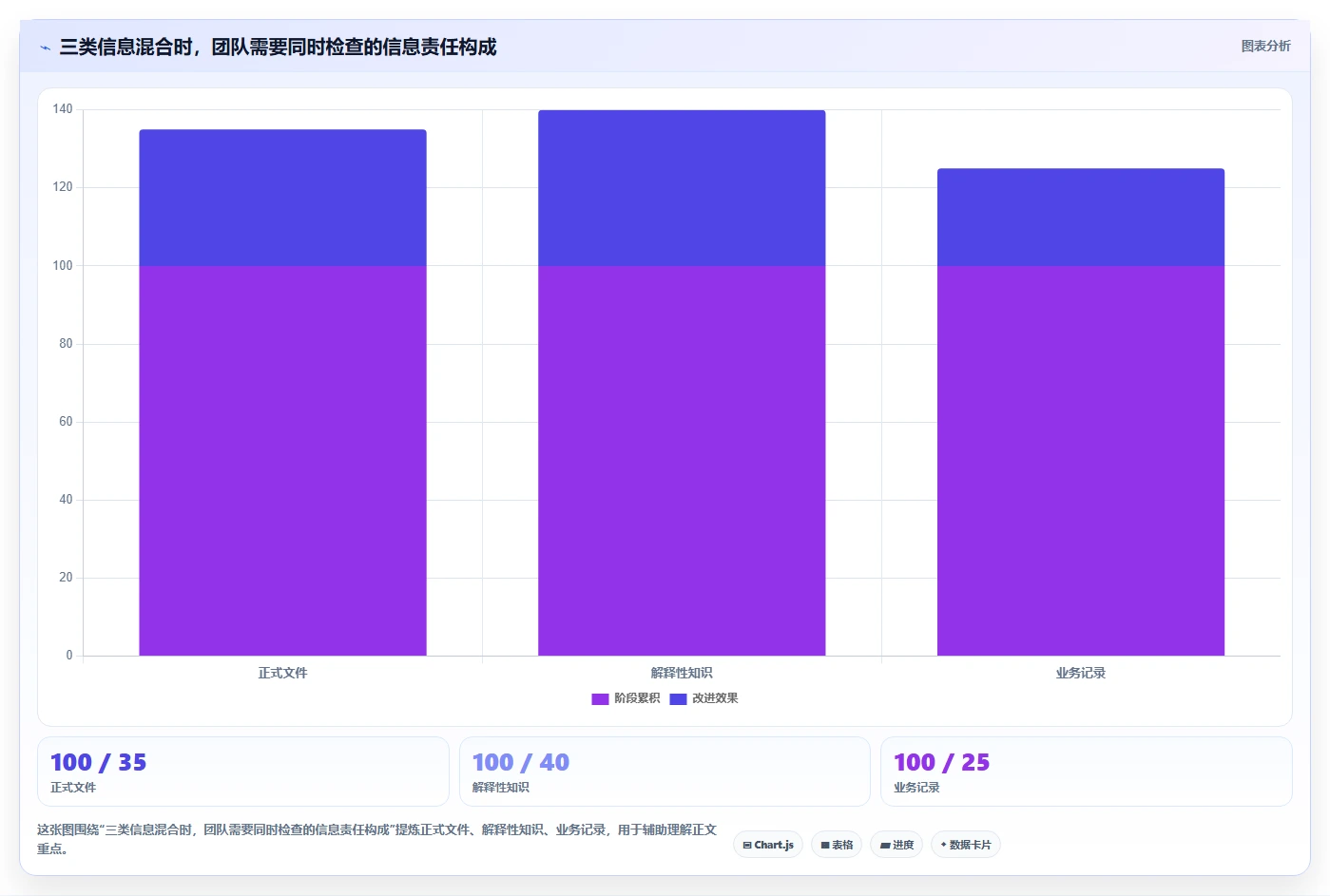Select the 表格 tag chip
Screen dimensions: 1330x896
[837, 845]
